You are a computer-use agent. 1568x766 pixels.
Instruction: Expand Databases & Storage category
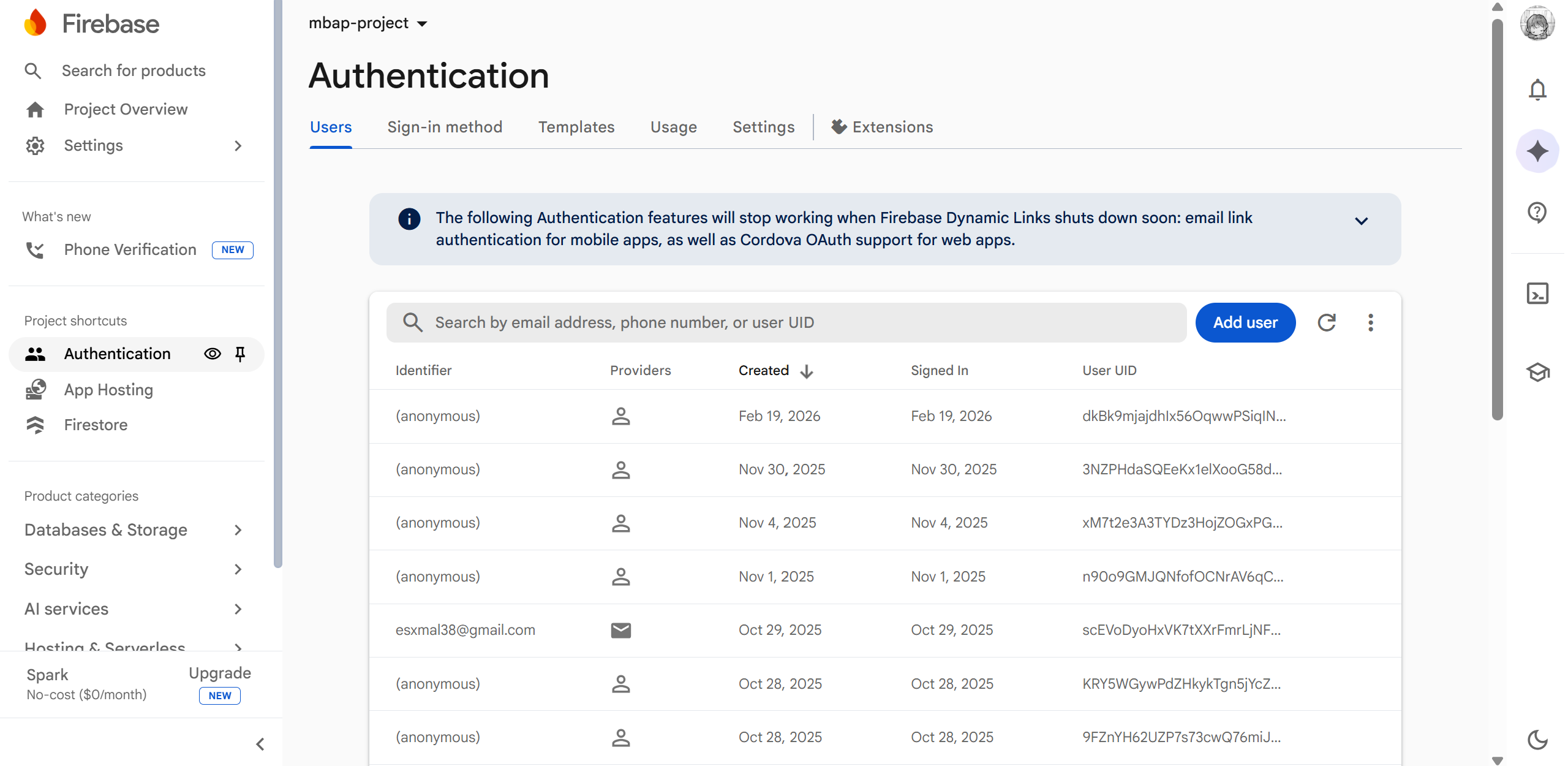[134, 530]
